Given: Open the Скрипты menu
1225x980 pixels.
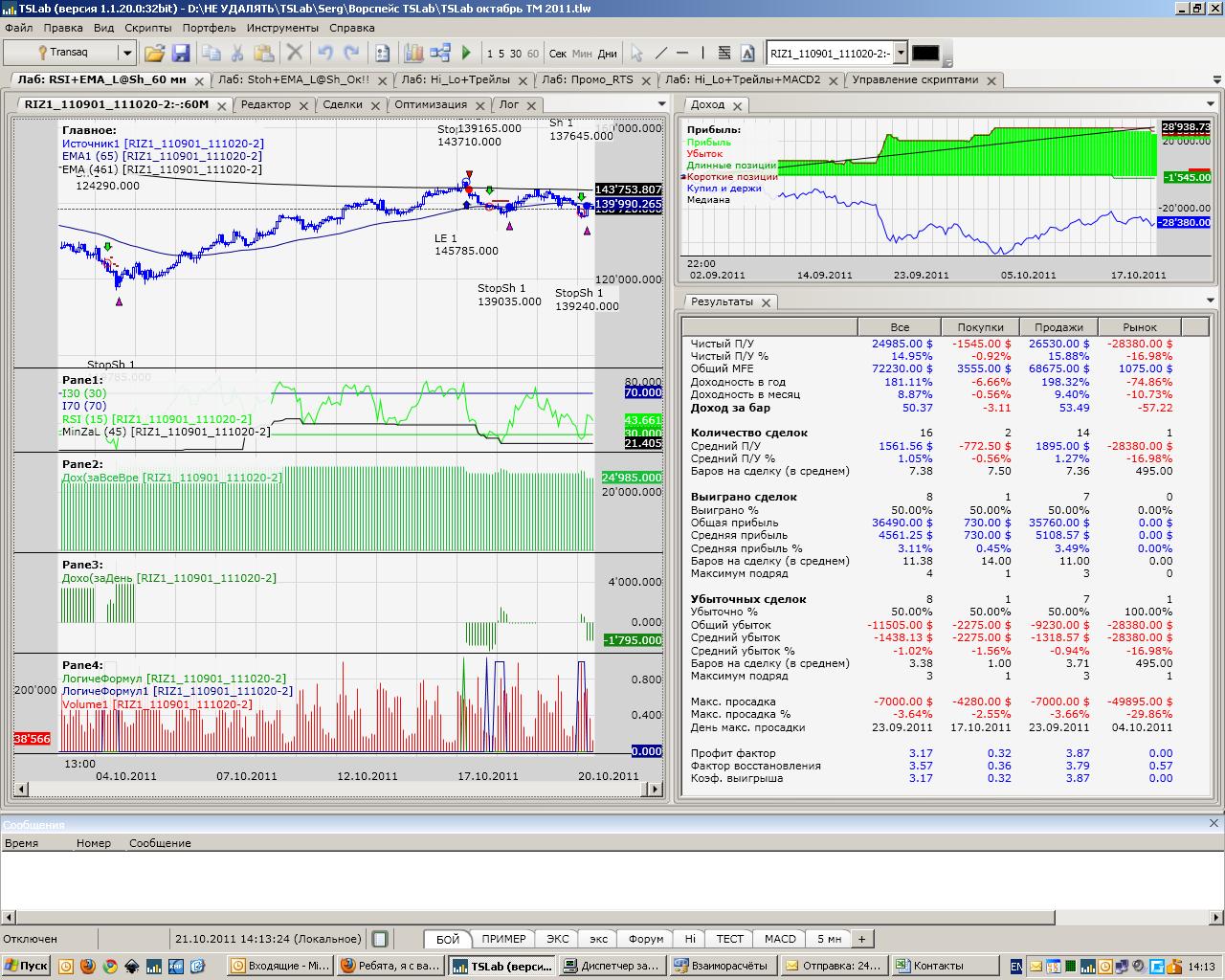Looking at the screenshot, I should [147, 28].
